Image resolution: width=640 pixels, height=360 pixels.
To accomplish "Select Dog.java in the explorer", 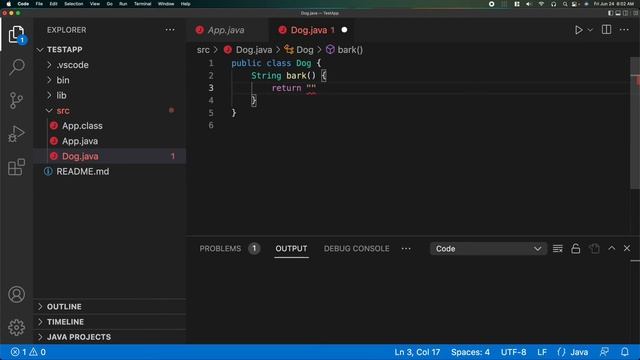I will click(x=109, y=156).
